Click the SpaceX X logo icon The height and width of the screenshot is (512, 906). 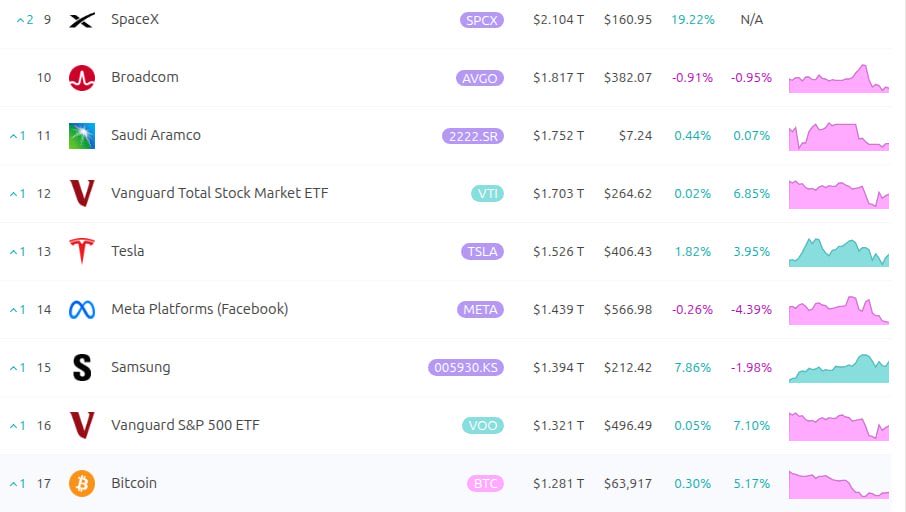click(81, 20)
